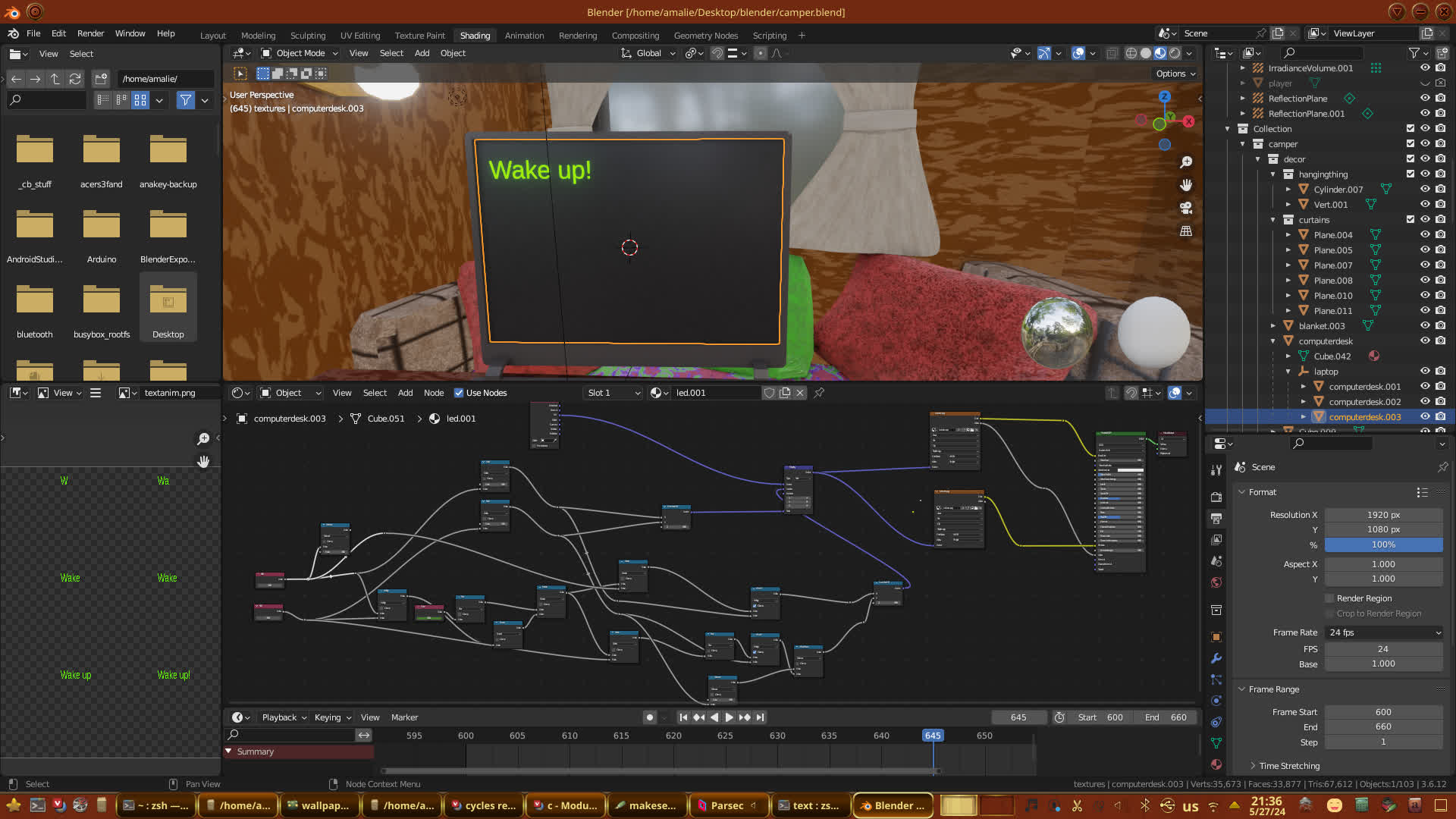This screenshot has height=819, width=1456.
Task: Toggle the Use Nodes checkbox
Action: coord(459,393)
